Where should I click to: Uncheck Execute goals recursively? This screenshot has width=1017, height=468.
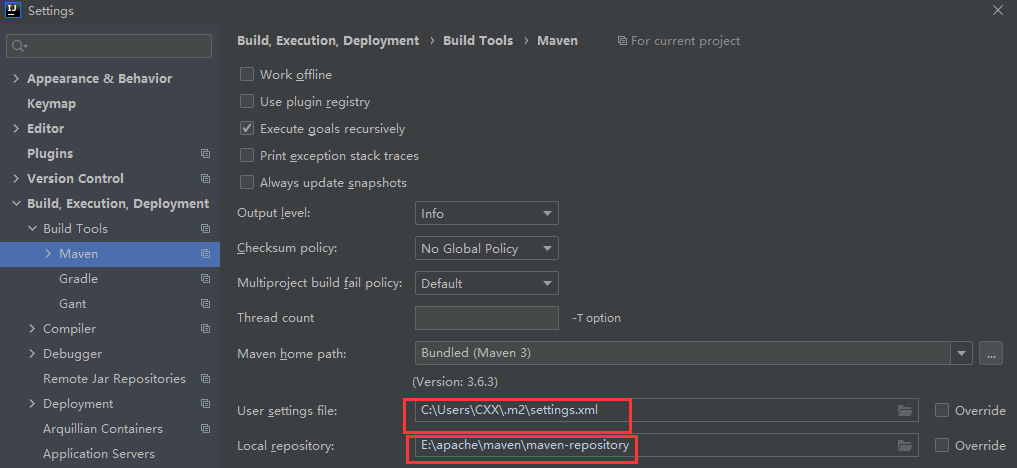pyautogui.click(x=246, y=128)
